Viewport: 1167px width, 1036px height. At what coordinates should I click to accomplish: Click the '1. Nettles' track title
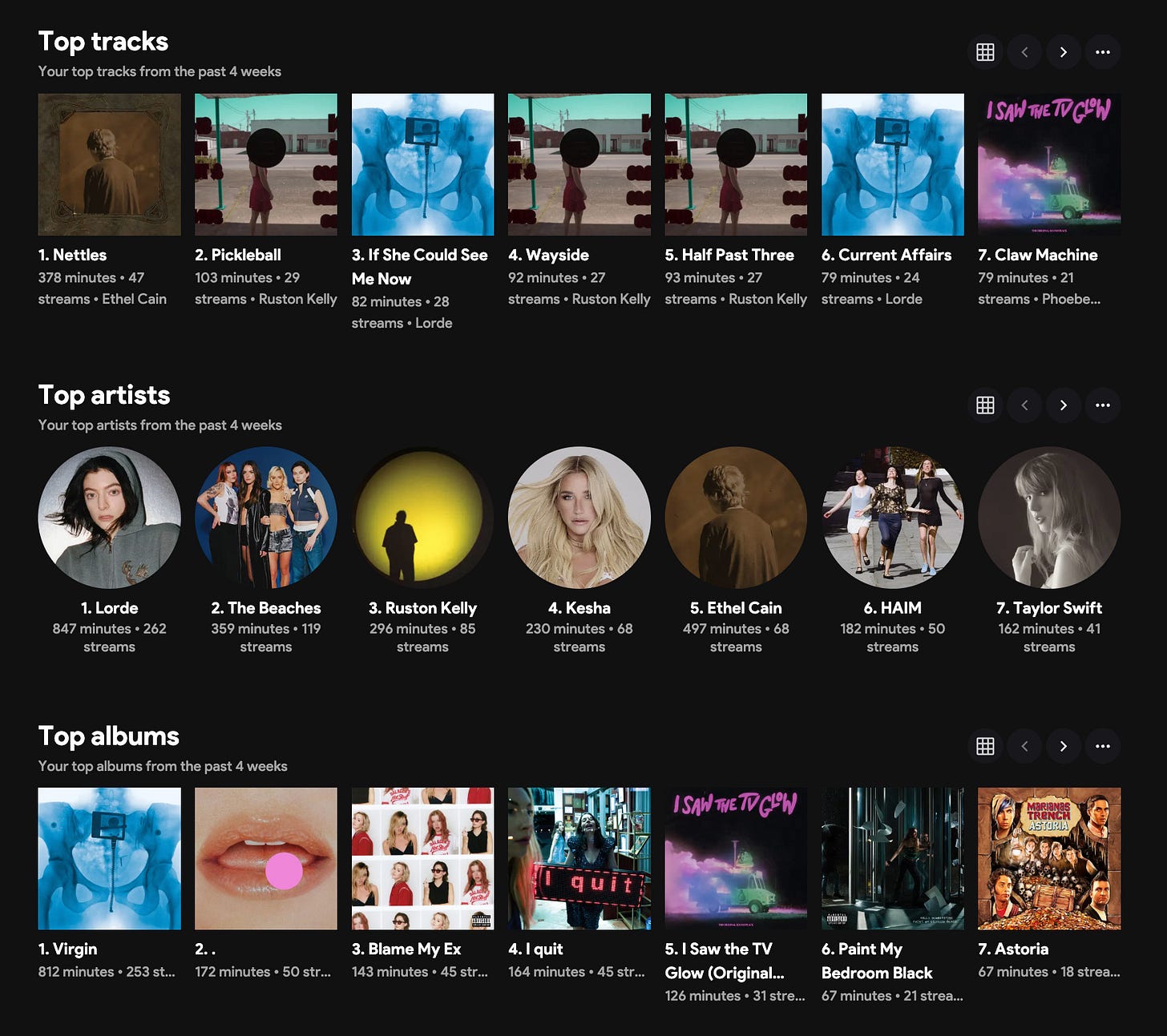[x=72, y=255]
